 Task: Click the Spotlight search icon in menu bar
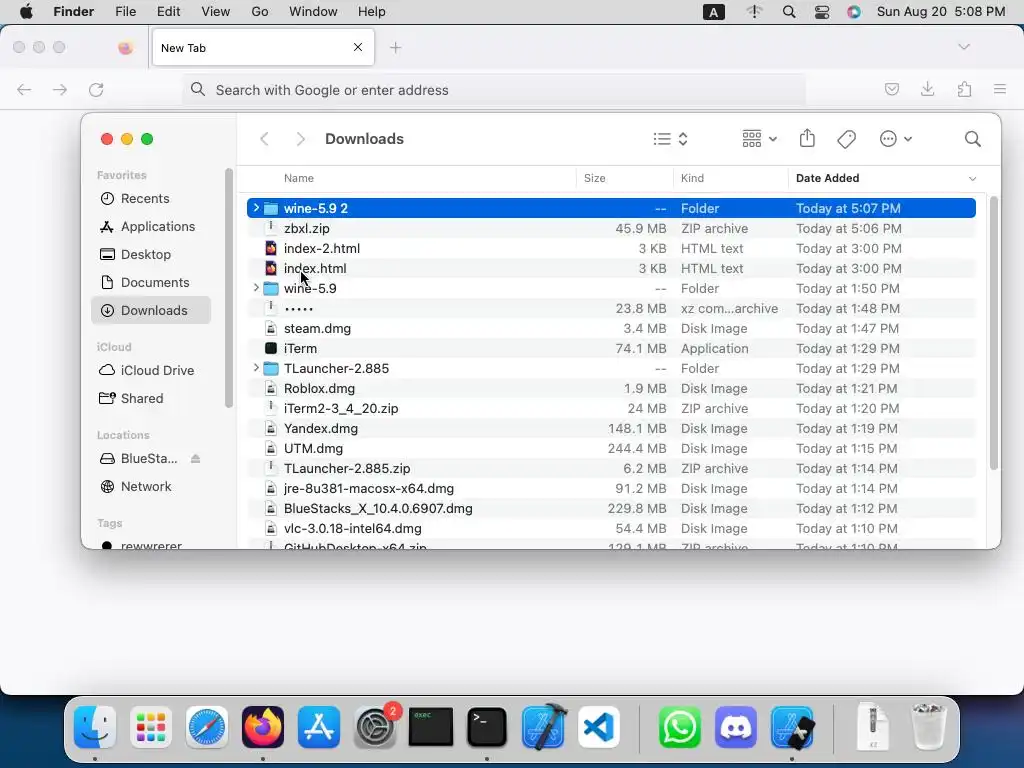pos(789,12)
